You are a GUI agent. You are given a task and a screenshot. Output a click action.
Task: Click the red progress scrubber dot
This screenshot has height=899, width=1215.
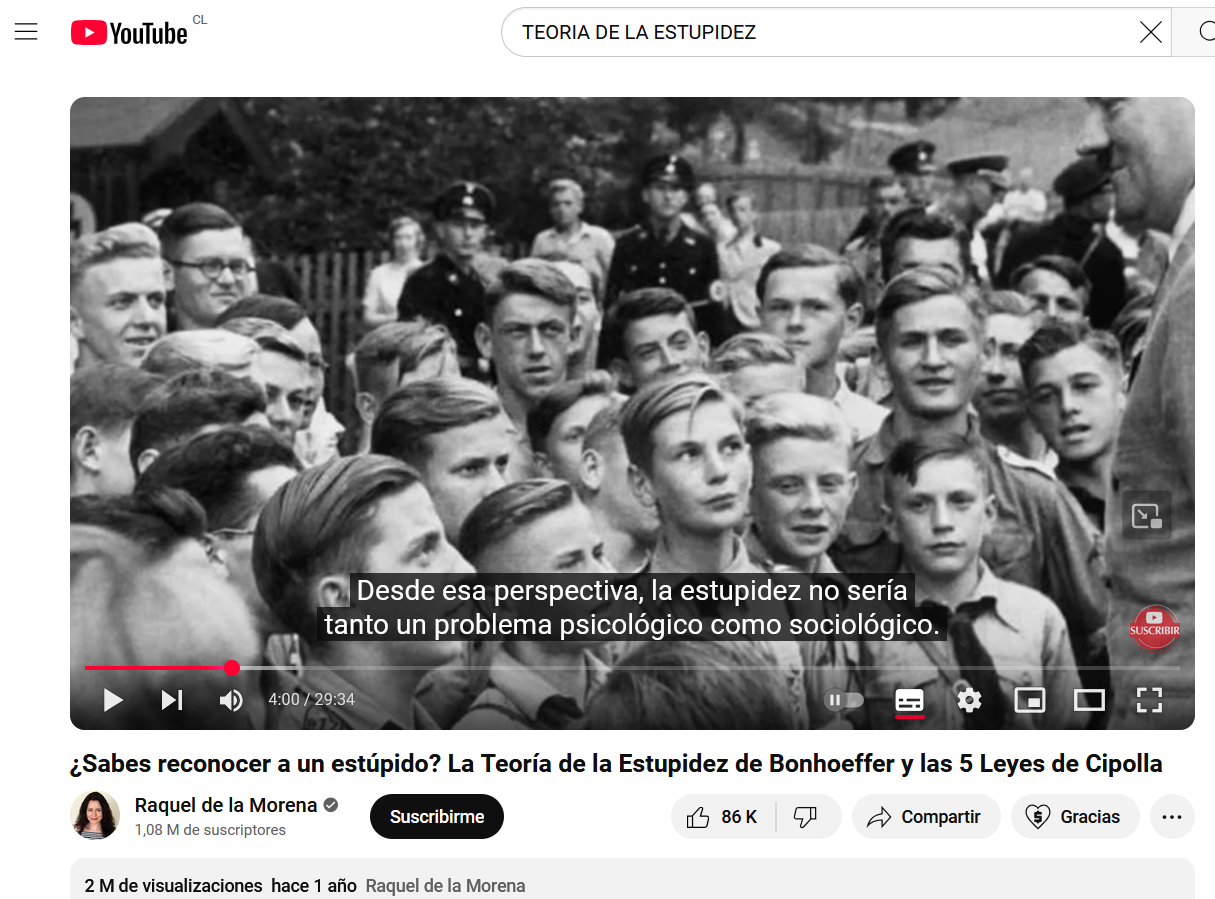(x=232, y=667)
